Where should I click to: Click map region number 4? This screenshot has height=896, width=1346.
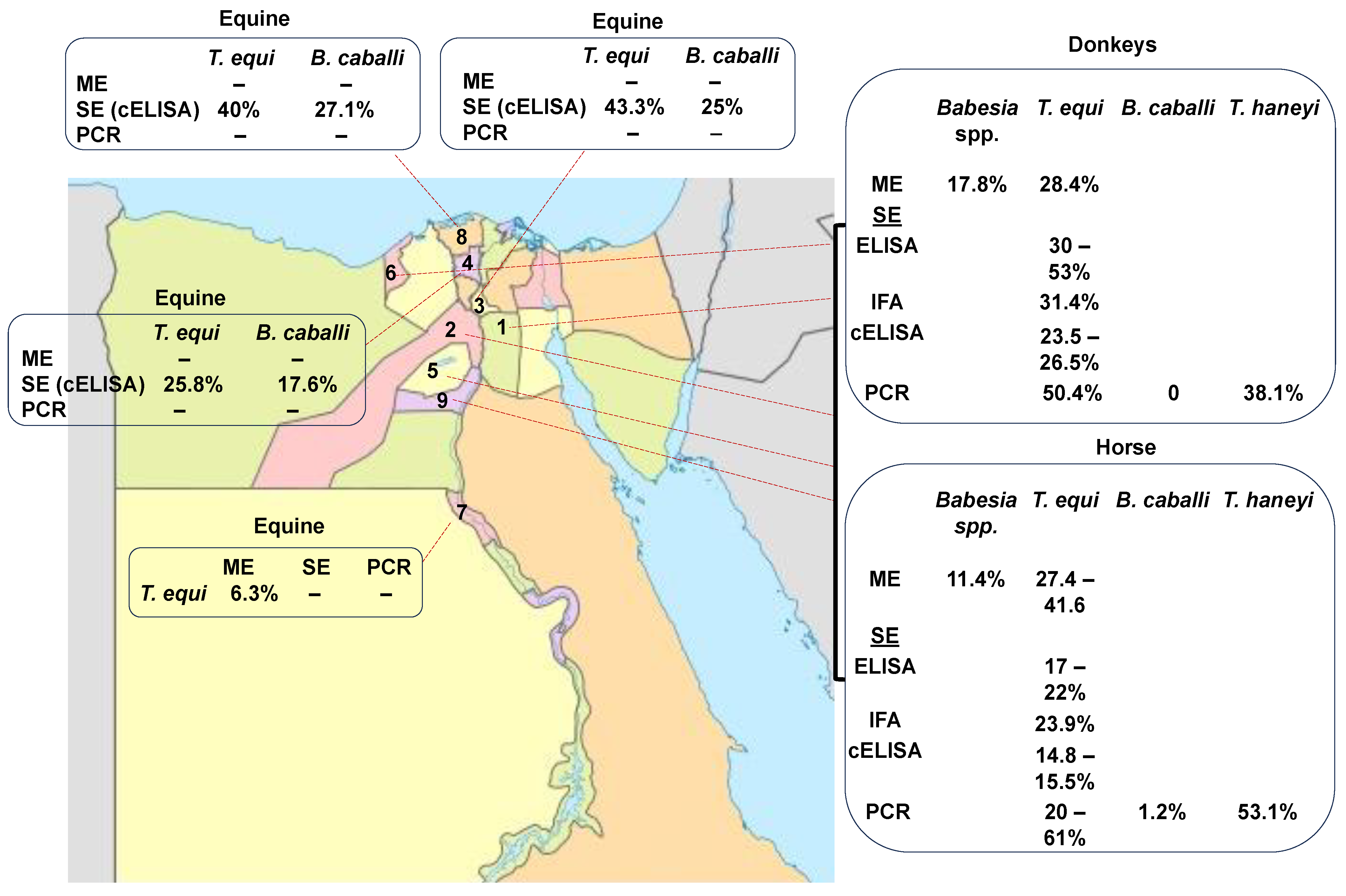coord(467,263)
